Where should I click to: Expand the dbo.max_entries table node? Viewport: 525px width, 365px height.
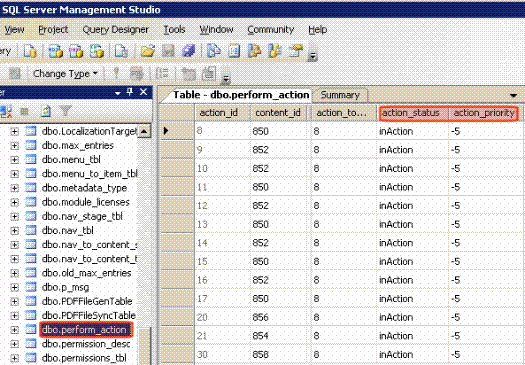14,146
